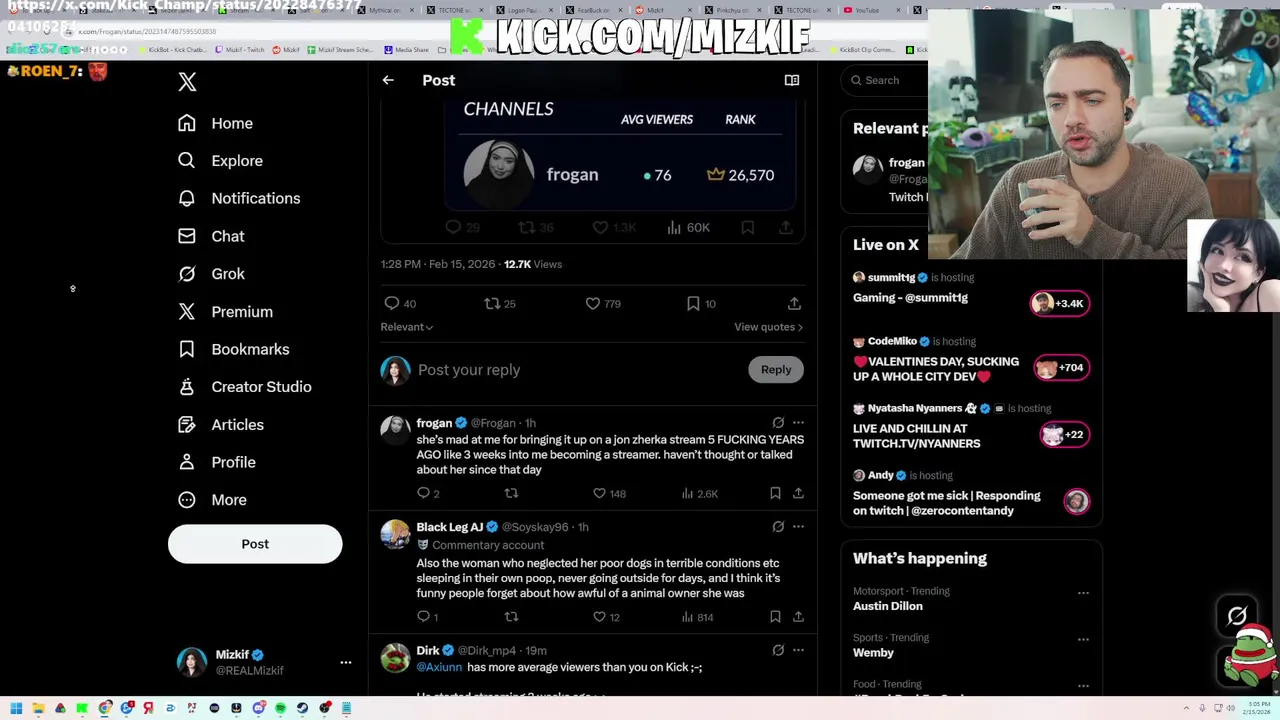Open more options on Dirk's reply
This screenshot has height=720, width=1280.
click(x=798, y=651)
